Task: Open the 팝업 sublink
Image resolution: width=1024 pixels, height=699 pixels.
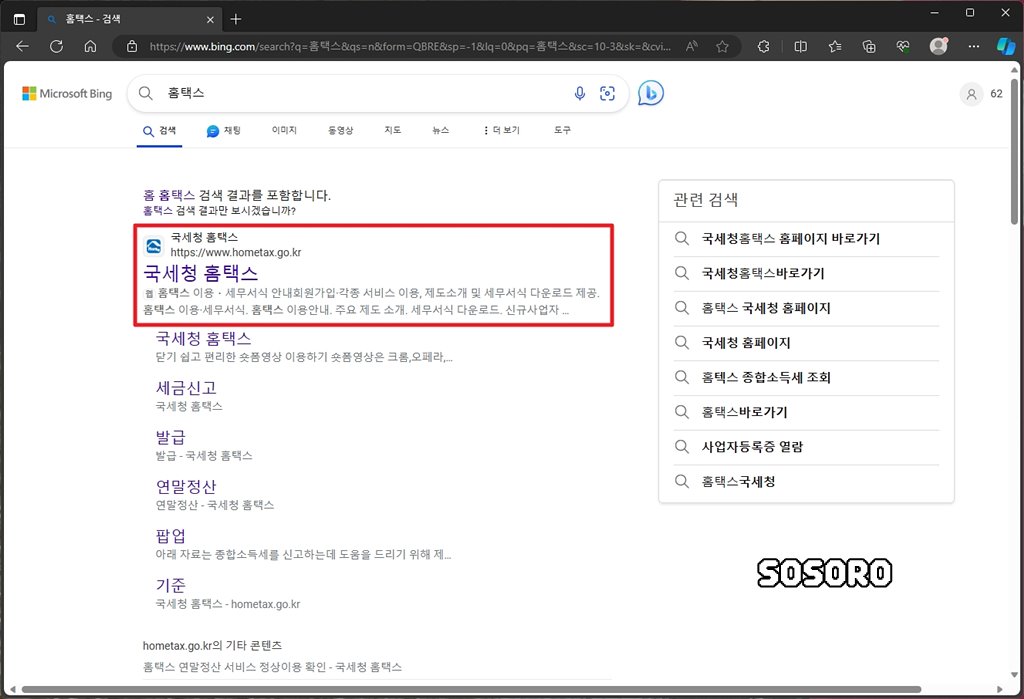Action: tap(170, 536)
